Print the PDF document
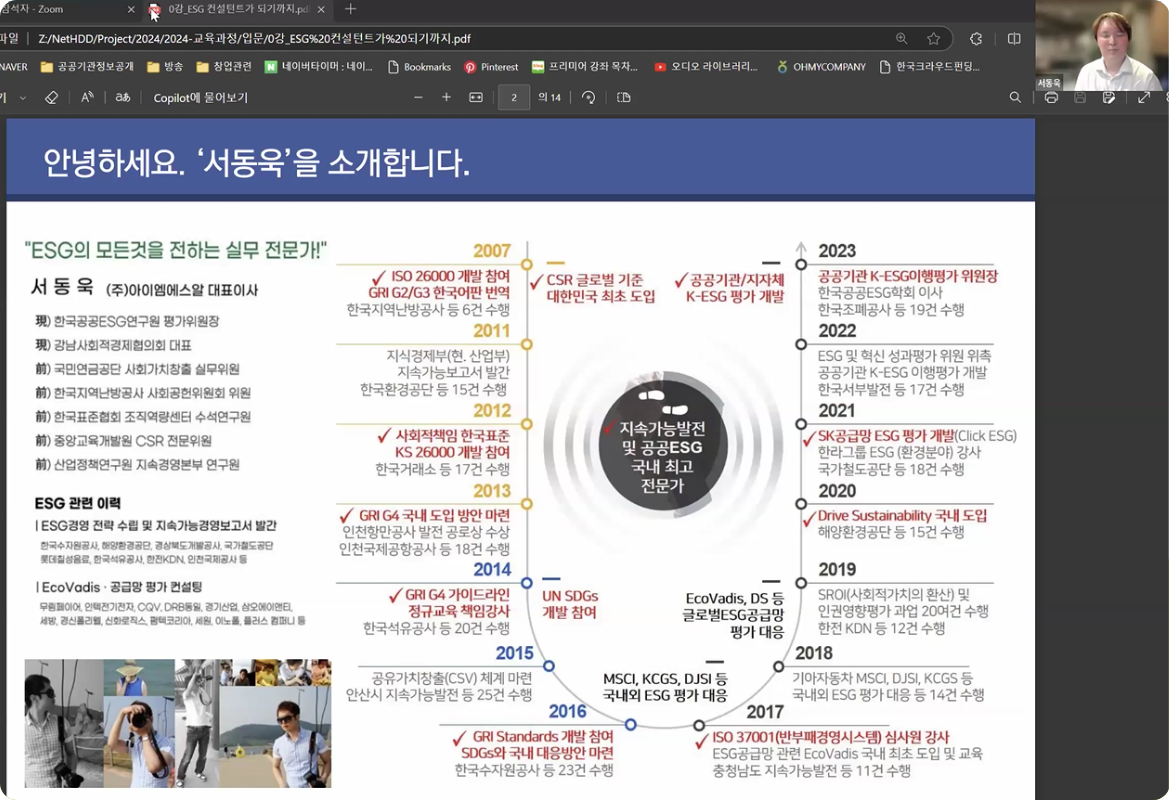Image resolution: width=1170 pixels, height=800 pixels. coord(1051,98)
